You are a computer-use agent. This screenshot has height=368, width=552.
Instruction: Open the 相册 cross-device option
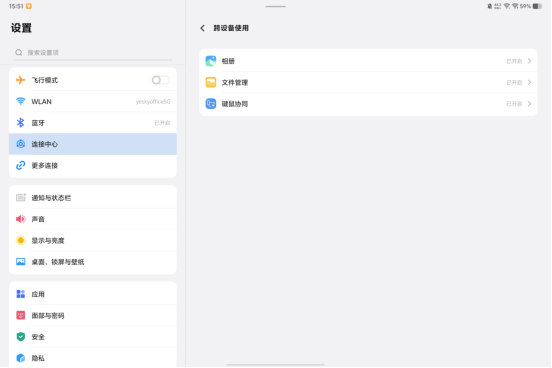point(368,61)
